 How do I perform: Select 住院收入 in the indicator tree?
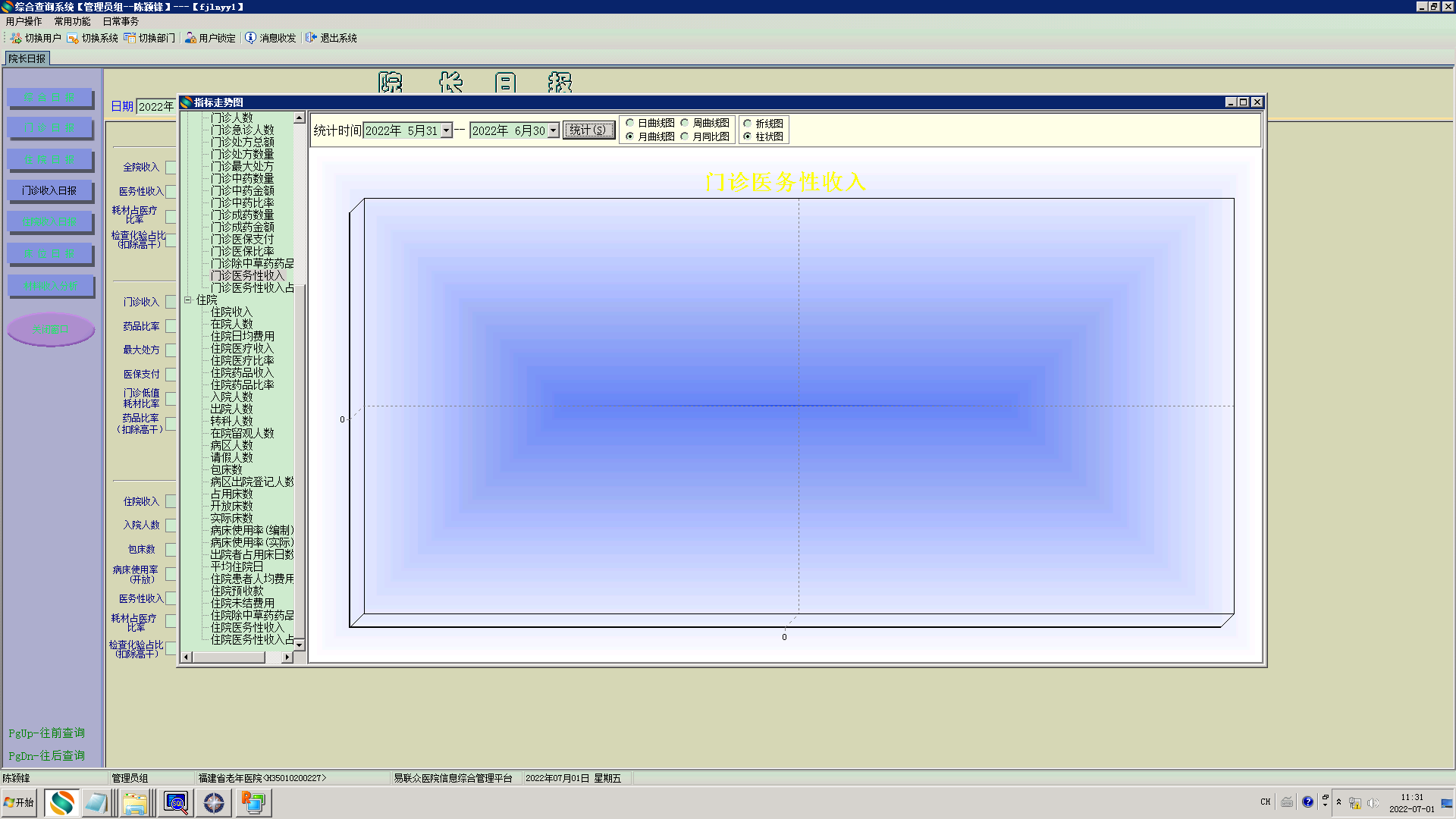(231, 312)
